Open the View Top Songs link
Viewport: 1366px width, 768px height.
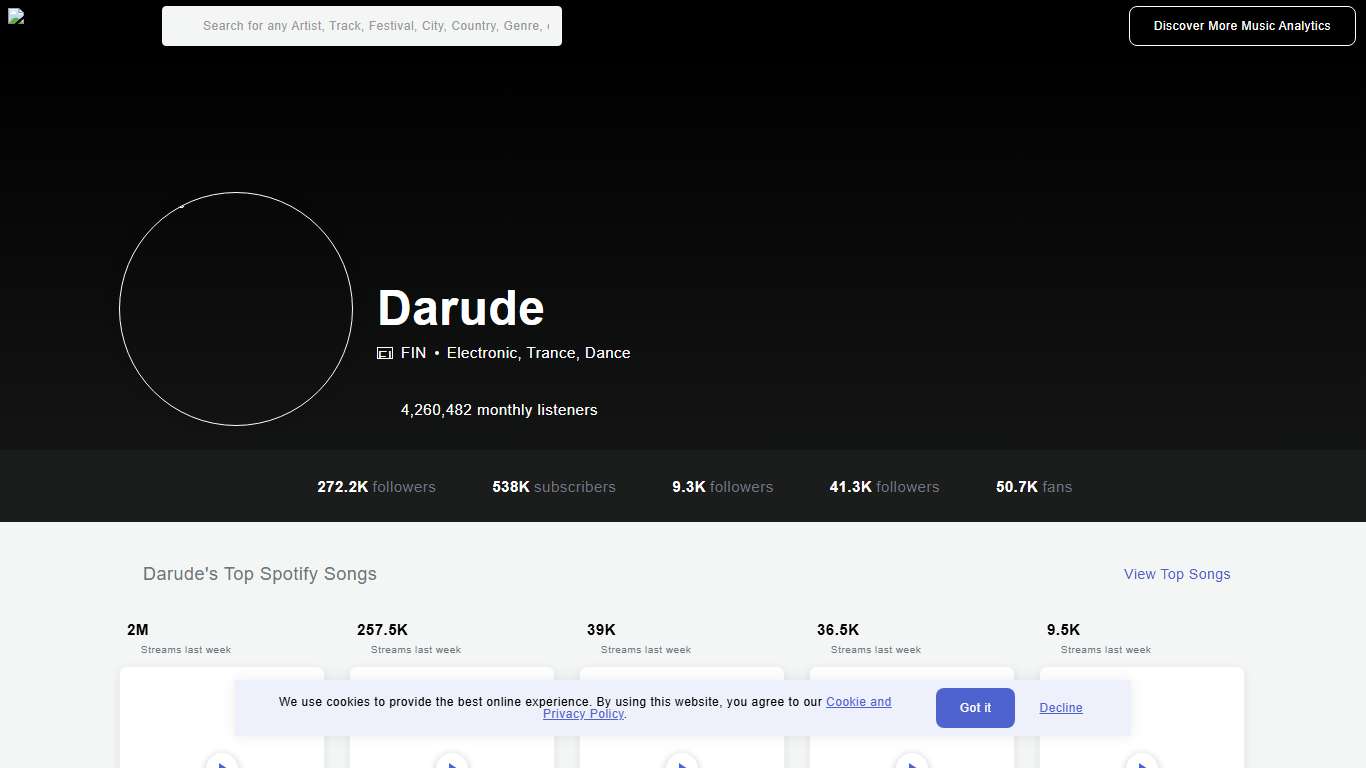[x=1177, y=574]
